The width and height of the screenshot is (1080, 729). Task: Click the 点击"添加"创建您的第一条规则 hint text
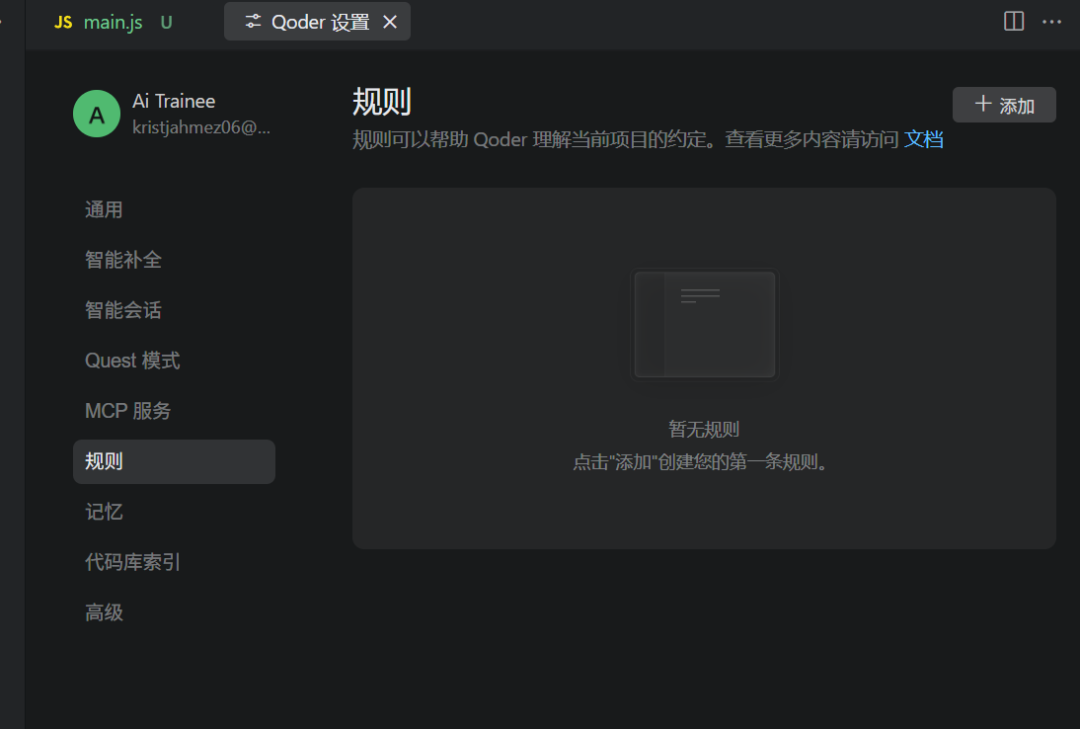[700, 462]
